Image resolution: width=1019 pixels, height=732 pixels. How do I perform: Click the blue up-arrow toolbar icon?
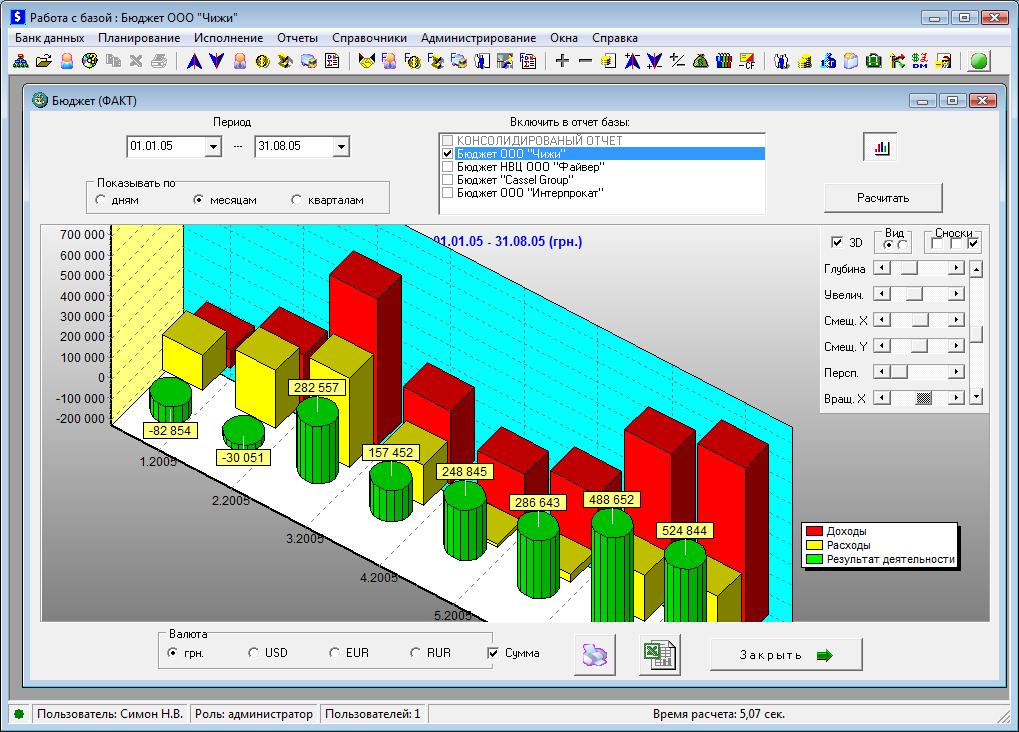(x=194, y=62)
